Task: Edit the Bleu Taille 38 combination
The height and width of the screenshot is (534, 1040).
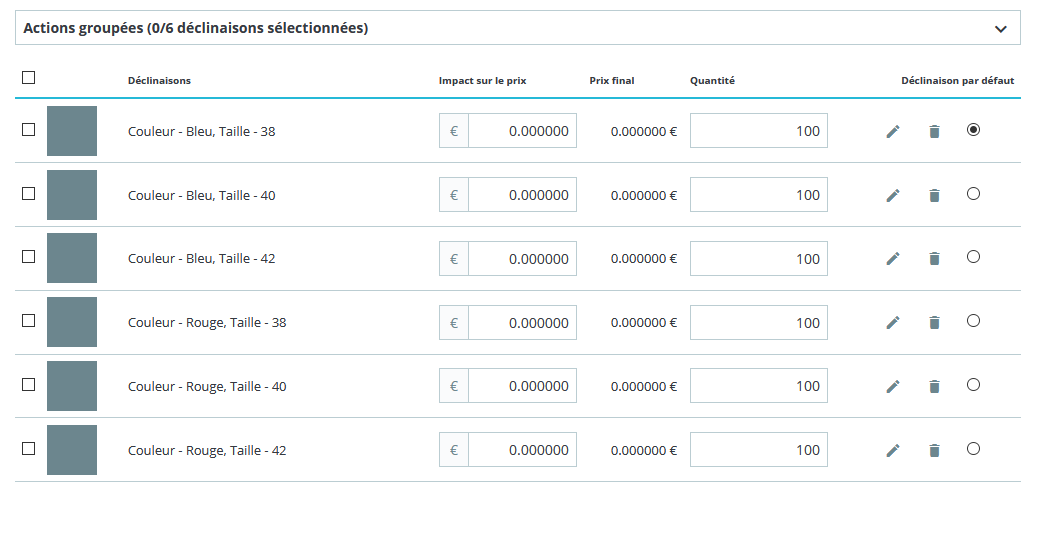Action: 893,132
